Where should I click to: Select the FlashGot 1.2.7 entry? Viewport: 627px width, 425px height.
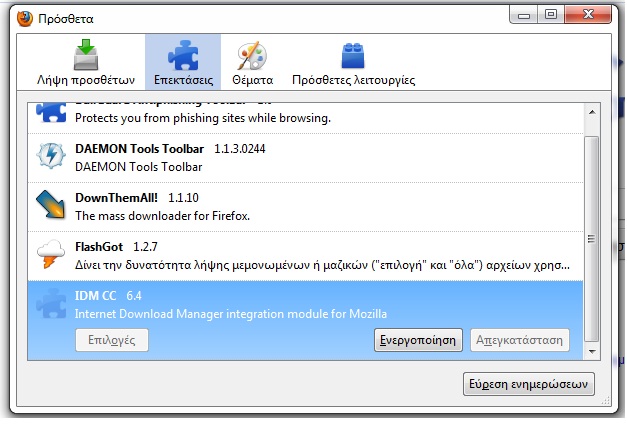305,256
